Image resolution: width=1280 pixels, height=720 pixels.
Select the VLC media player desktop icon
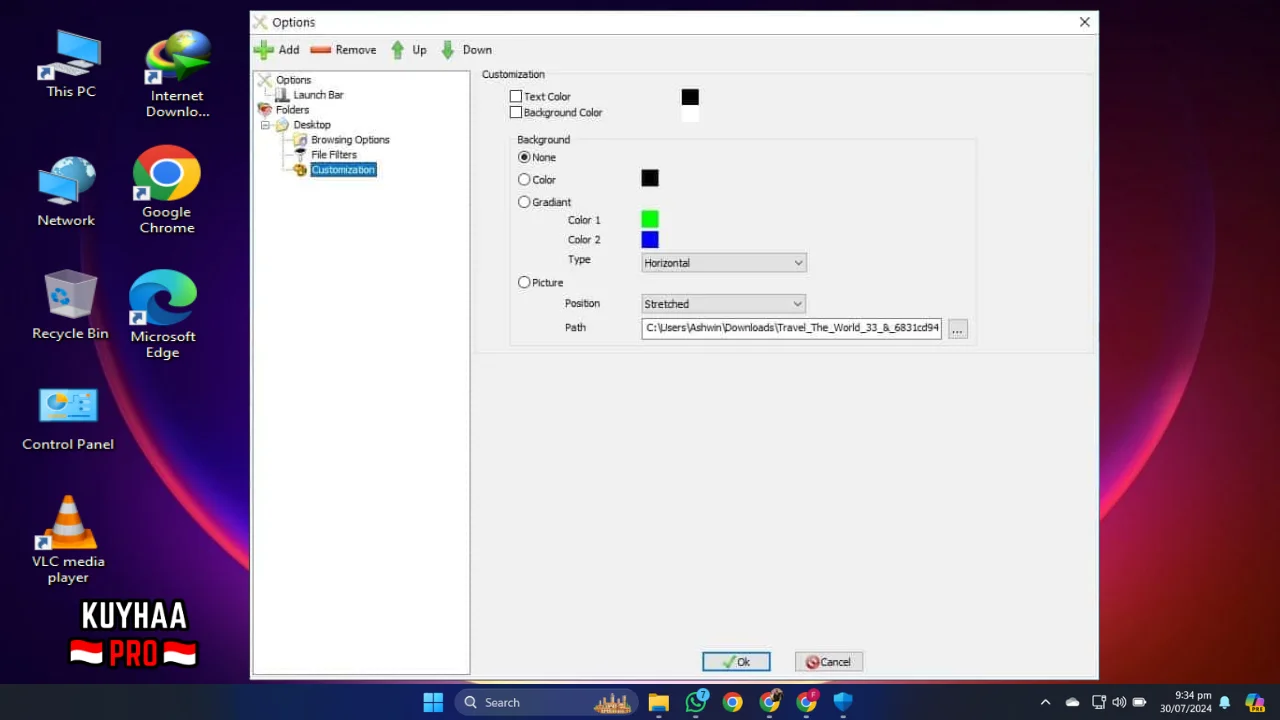click(68, 540)
